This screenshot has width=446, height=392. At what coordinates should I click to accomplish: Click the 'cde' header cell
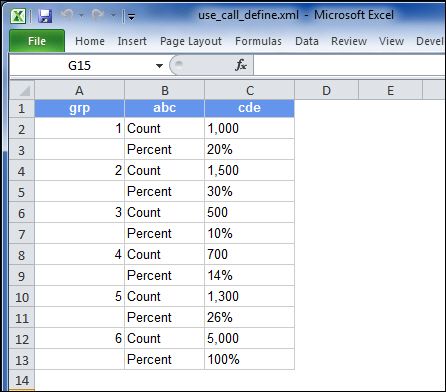point(249,108)
